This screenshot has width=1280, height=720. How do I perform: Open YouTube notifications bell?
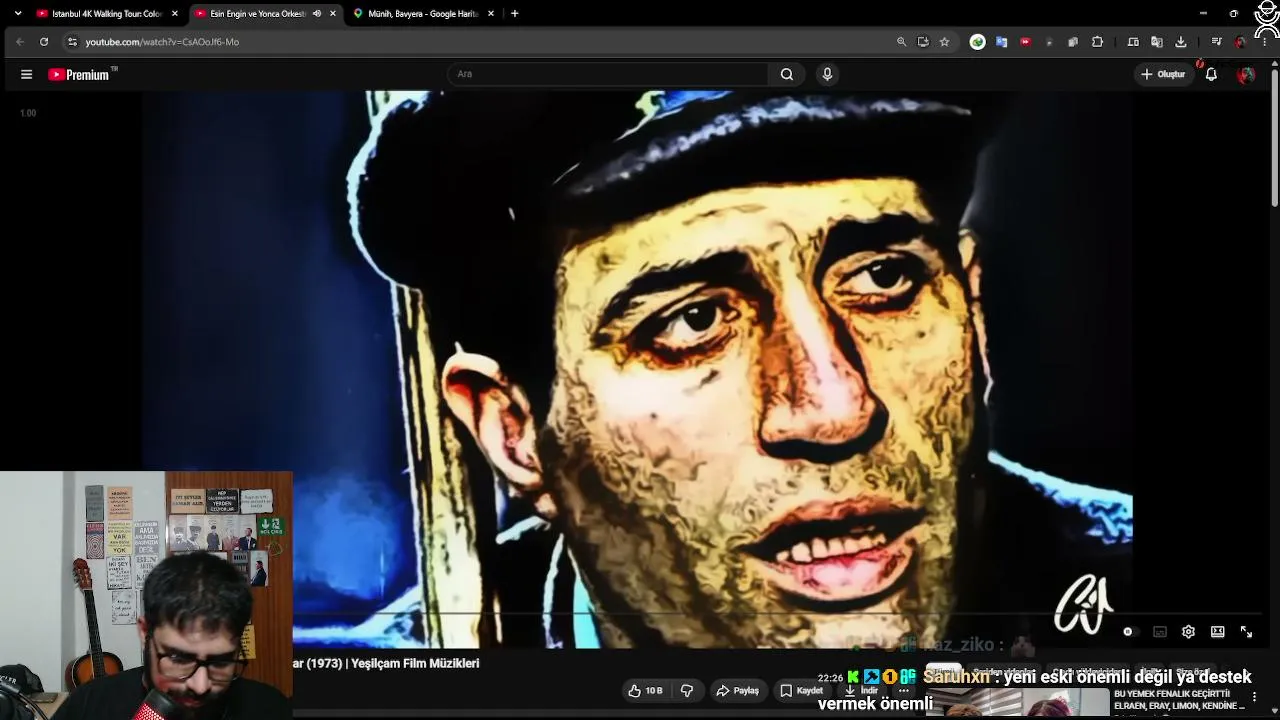(x=1211, y=74)
